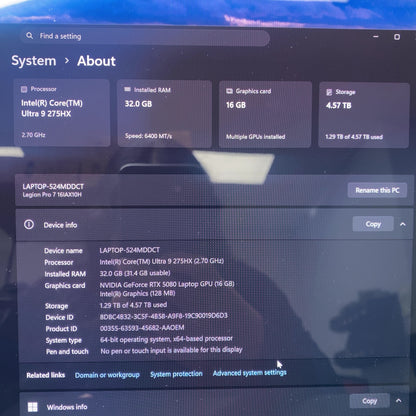The height and width of the screenshot is (416, 416).
Task: Open System protection link
Action: pos(176,374)
